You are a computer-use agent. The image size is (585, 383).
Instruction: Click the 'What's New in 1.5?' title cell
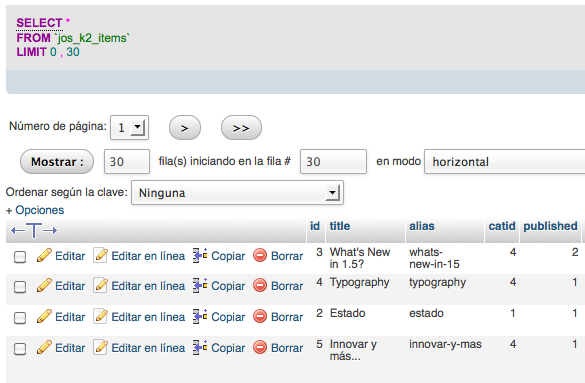(360, 258)
